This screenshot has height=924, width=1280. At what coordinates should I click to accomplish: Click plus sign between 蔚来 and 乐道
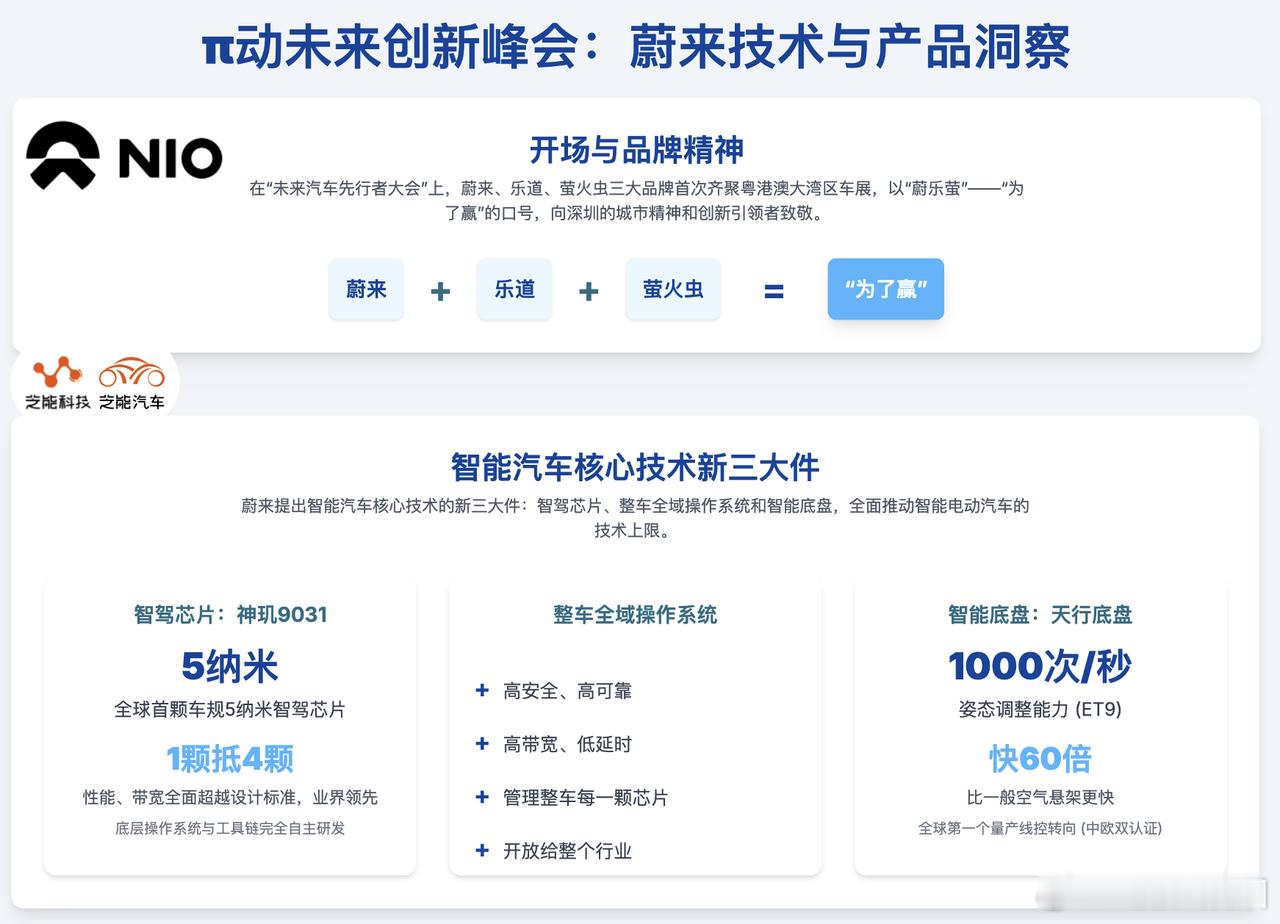coord(440,291)
